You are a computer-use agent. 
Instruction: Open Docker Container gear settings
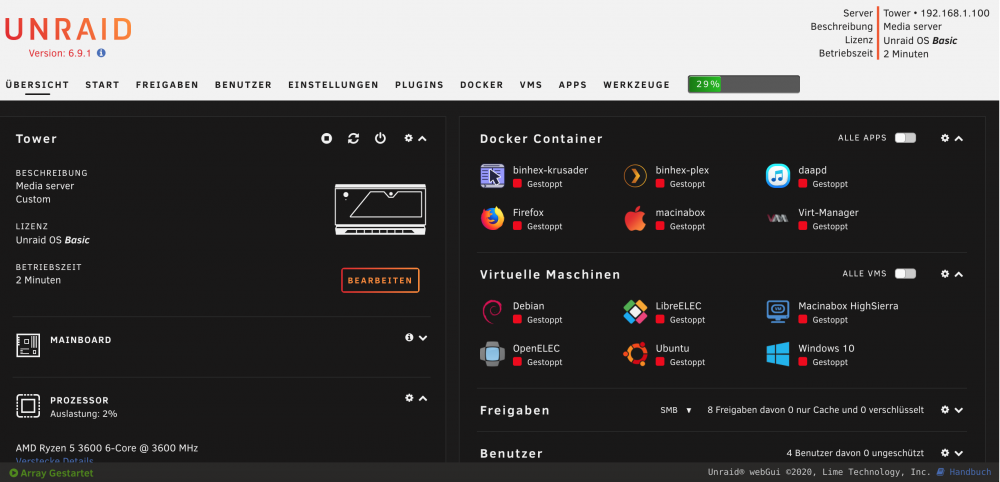point(945,138)
